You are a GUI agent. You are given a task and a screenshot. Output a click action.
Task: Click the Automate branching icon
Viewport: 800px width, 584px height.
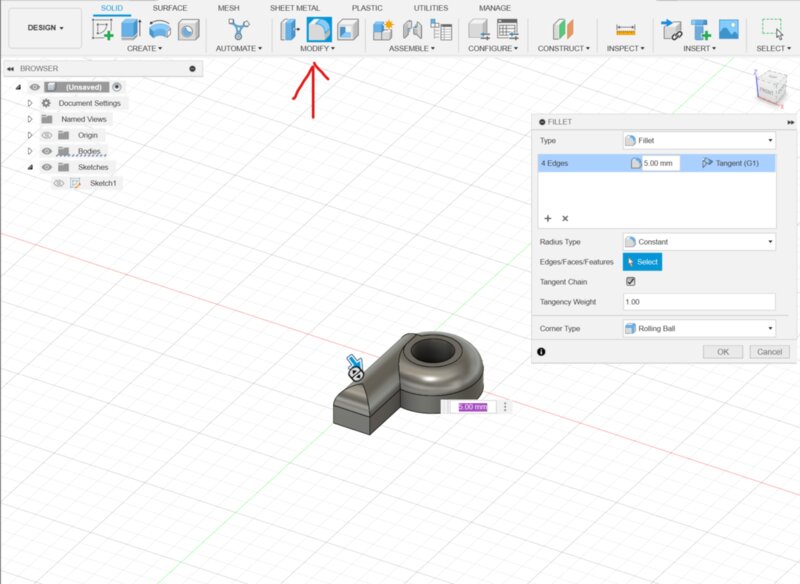(x=238, y=29)
